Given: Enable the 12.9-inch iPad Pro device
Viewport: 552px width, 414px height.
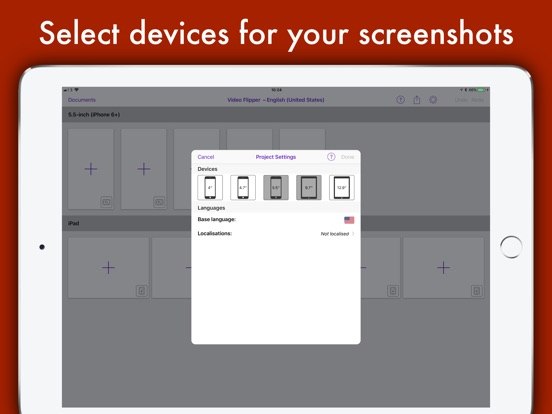Looking at the screenshot, I should click(342, 187).
